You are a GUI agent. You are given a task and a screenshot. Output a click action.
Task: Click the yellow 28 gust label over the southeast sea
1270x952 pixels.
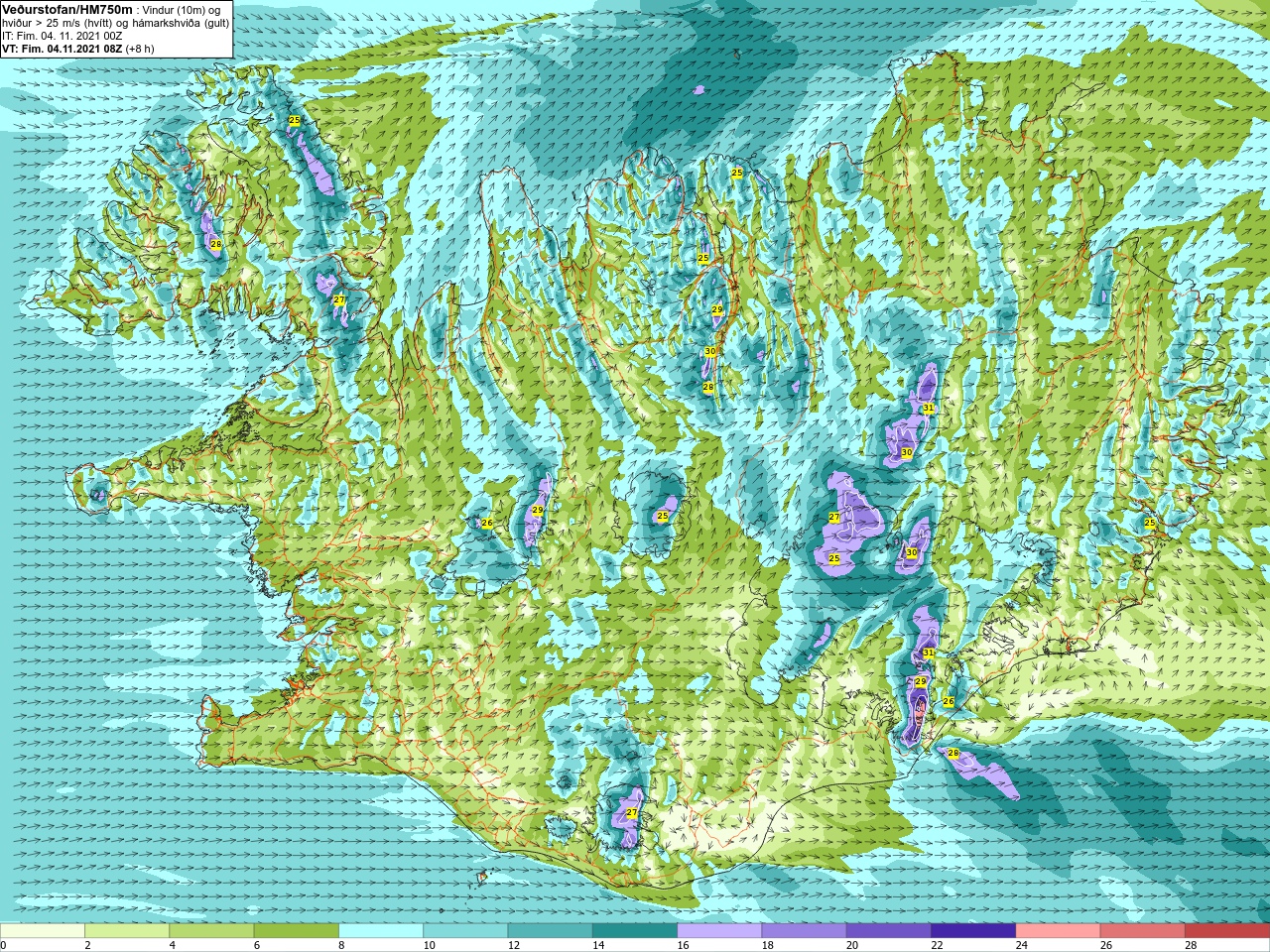click(x=953, y=754)
